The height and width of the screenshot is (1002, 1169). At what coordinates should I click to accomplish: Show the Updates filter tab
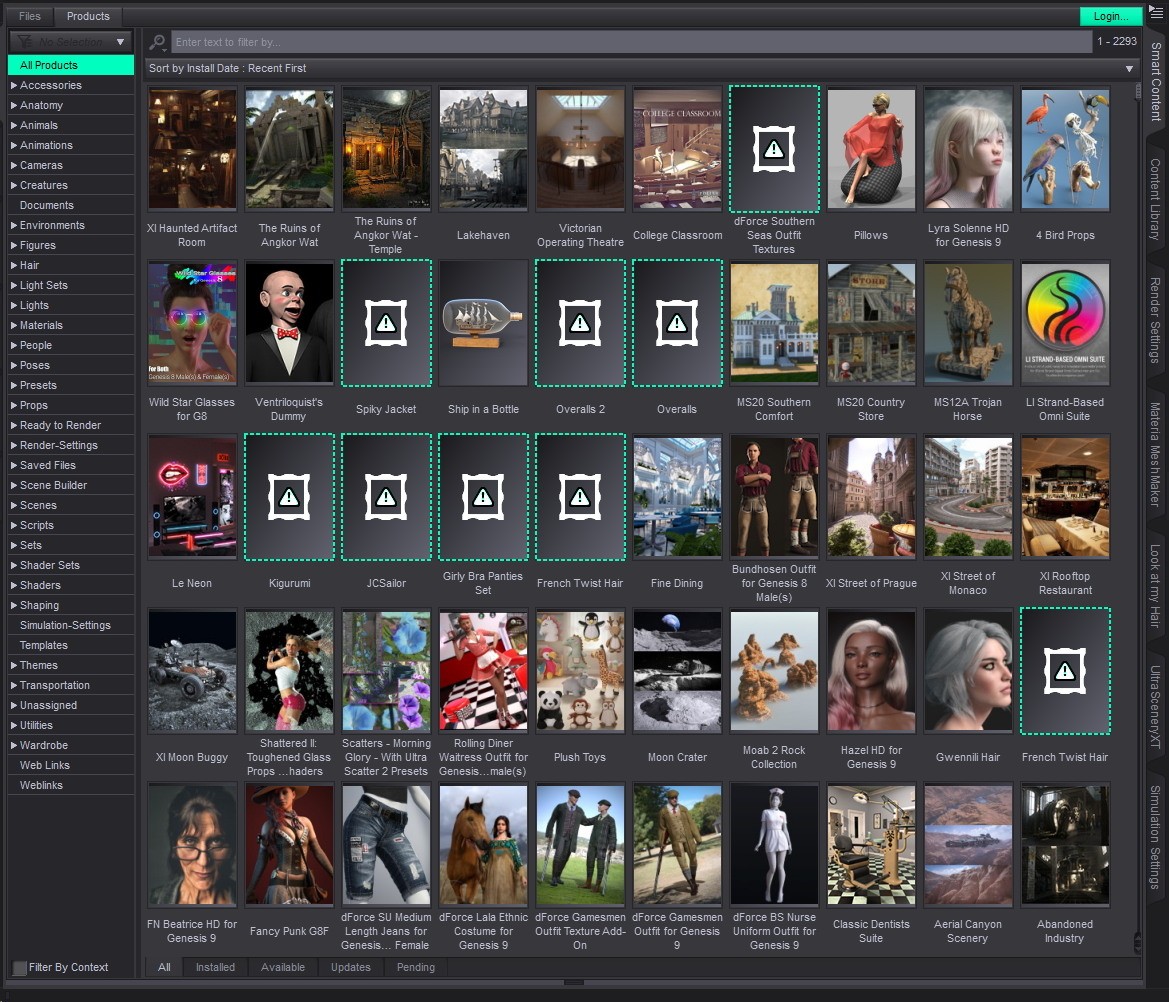350,967
